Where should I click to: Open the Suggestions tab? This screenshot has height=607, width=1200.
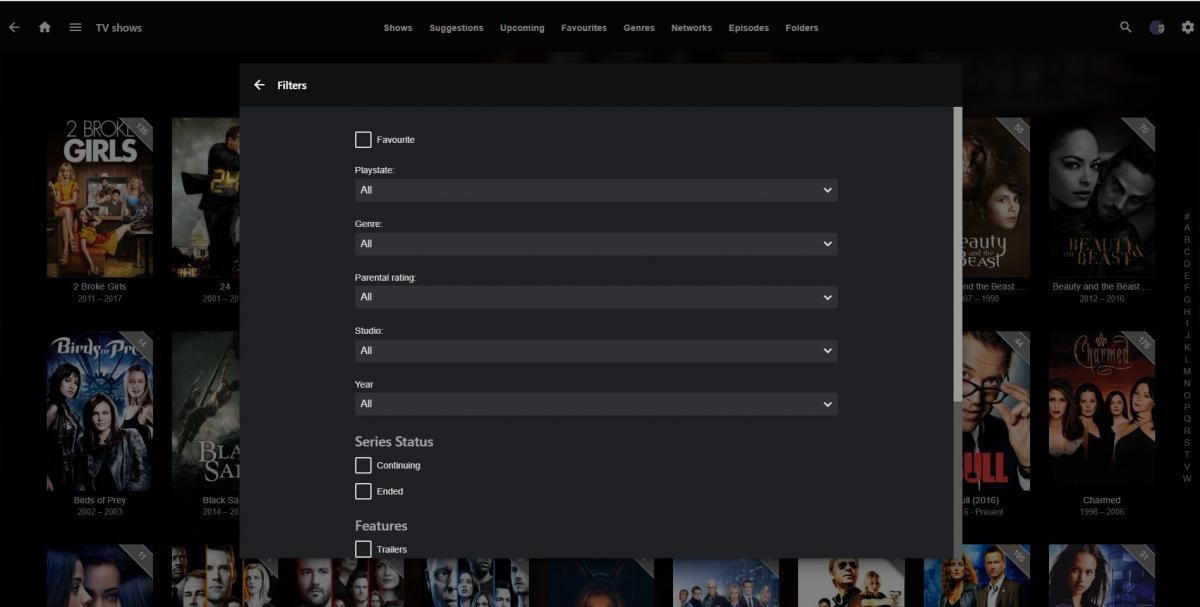pyautogui.click(x=456, y=28)
